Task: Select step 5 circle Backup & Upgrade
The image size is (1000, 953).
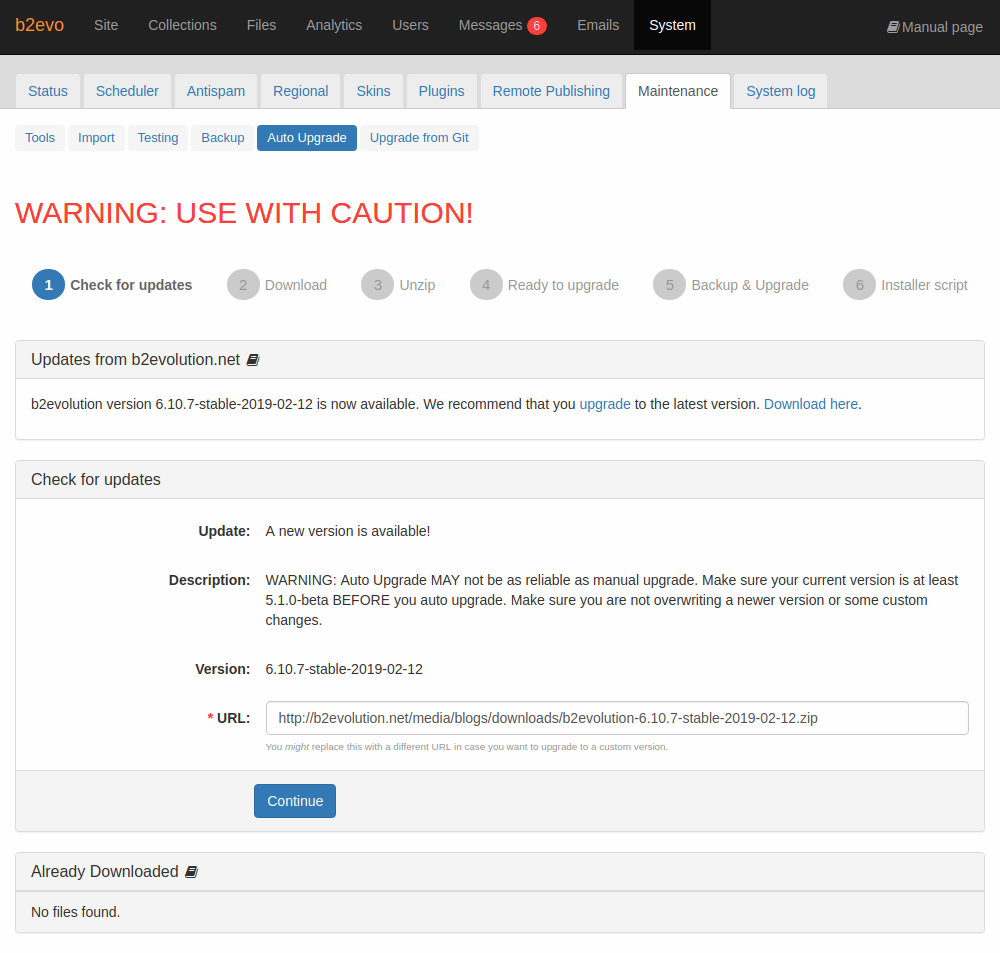Action: pos(670,284)
